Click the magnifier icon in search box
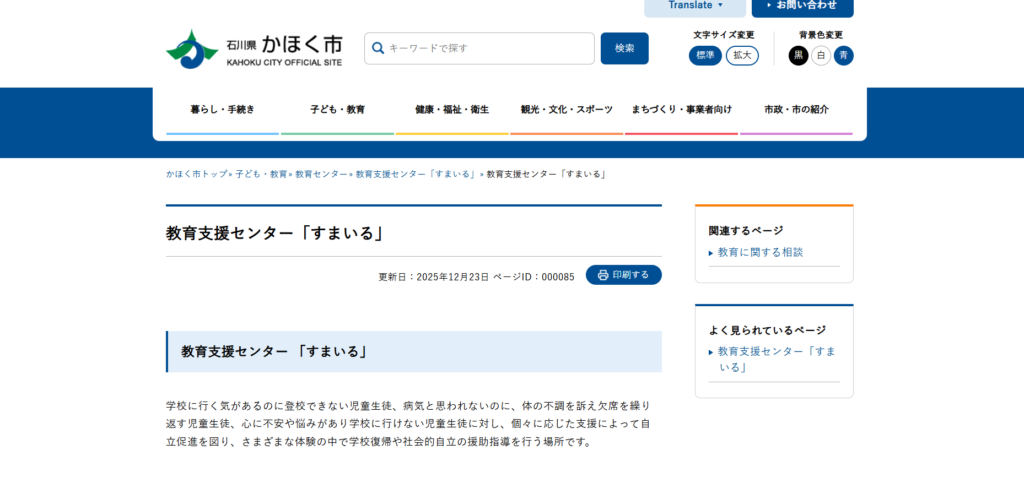 pos(377,48)
